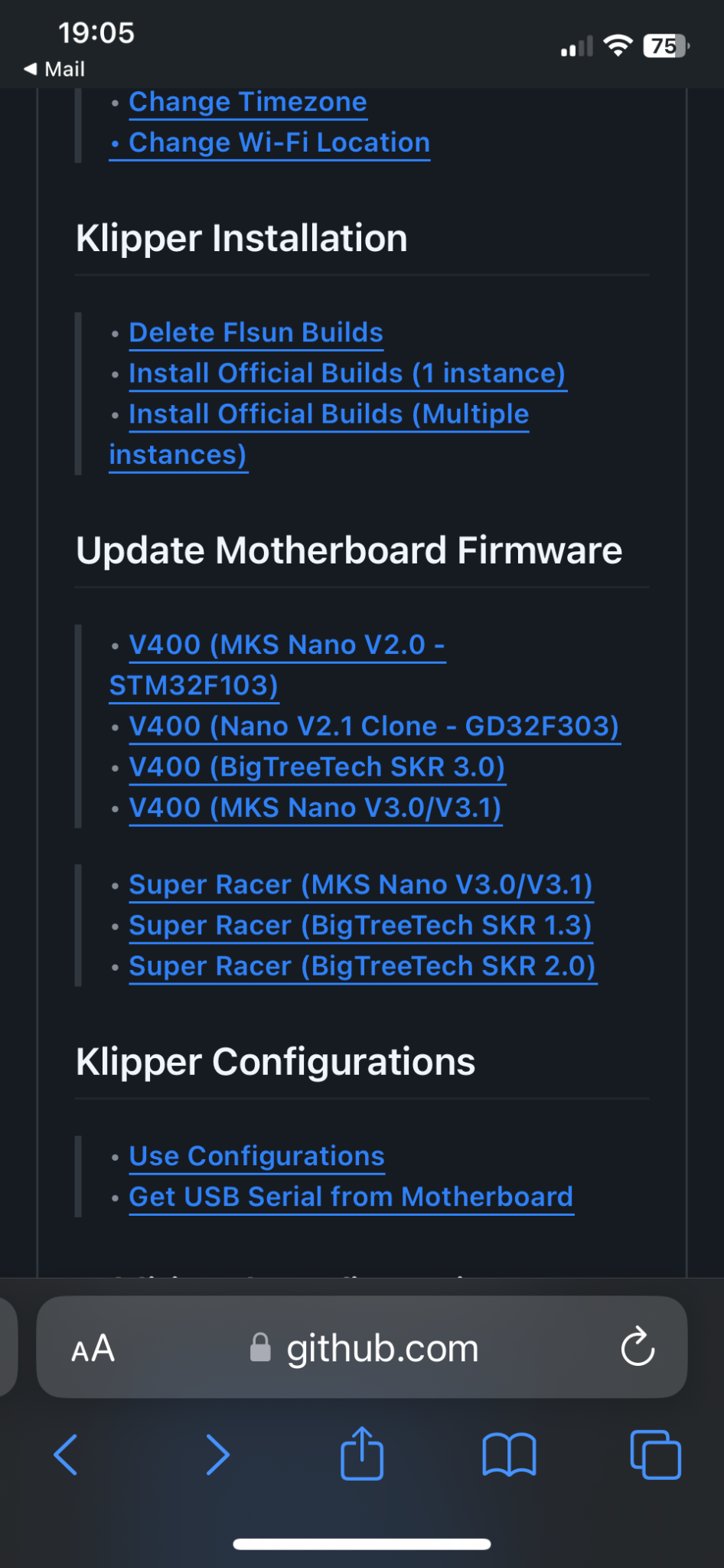The width and height of the screenshot is (724, 1568).
Task: Open V400 (BigTreeTech SKR 3.0) link
Action: (317, 767)
